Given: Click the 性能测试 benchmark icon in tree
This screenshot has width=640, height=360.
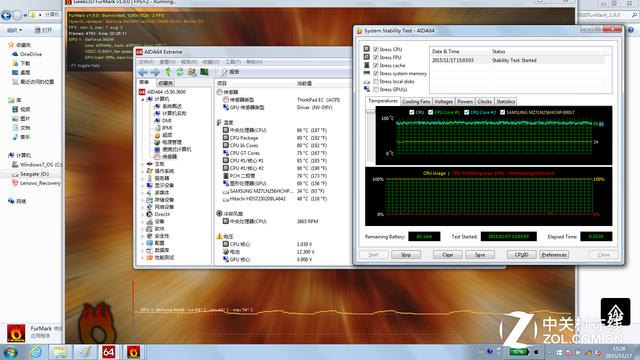Looking at the screenshot, I should (x=150, y=258).
